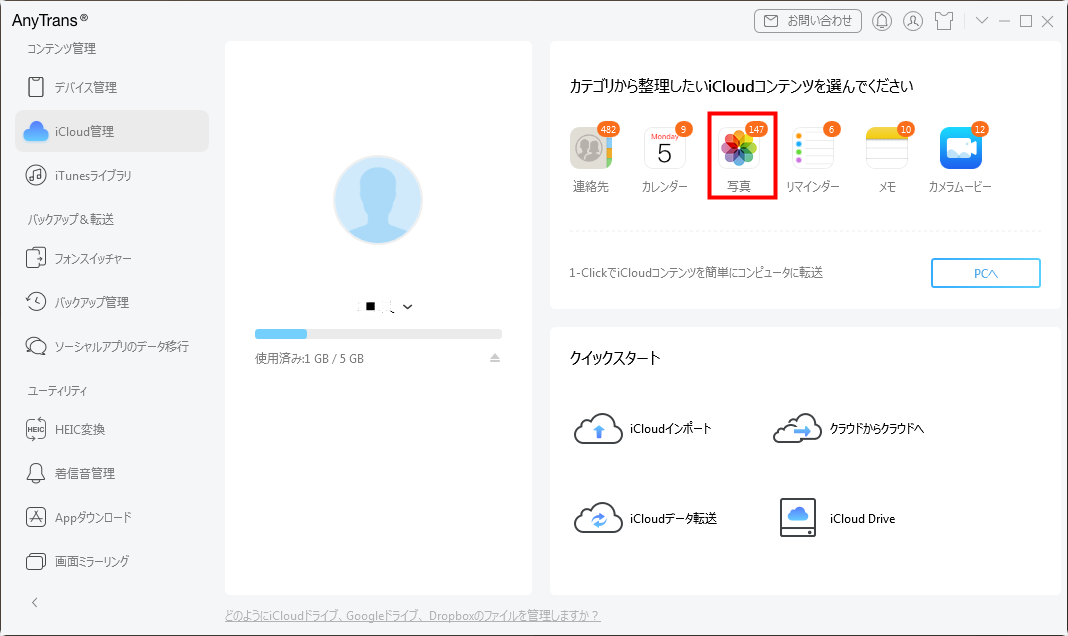Open notifications bell icon
Viewport: 1068px width, 636px height.
click(882, 21)
